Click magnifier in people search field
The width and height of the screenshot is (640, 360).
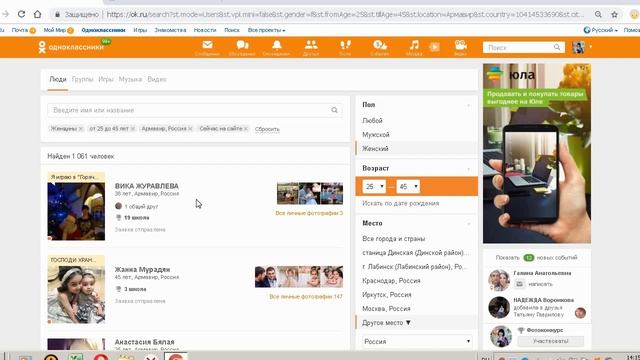(334, 110)
